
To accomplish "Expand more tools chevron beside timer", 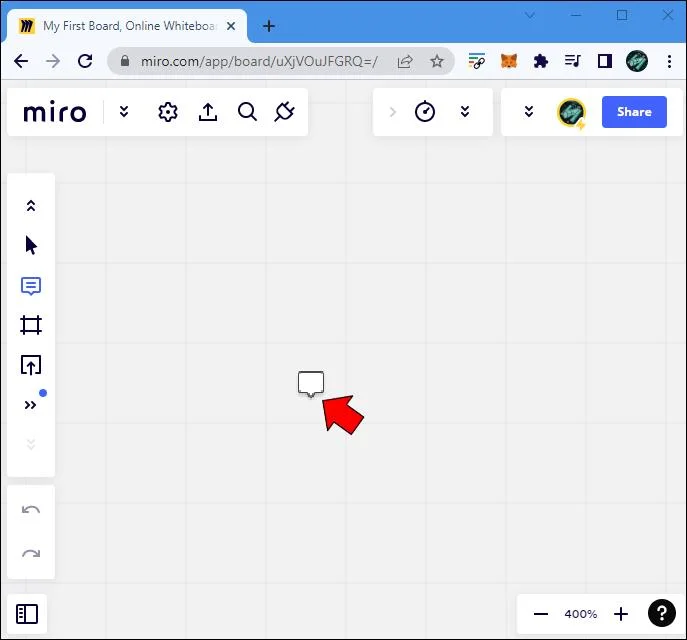I will coord(465,112).
